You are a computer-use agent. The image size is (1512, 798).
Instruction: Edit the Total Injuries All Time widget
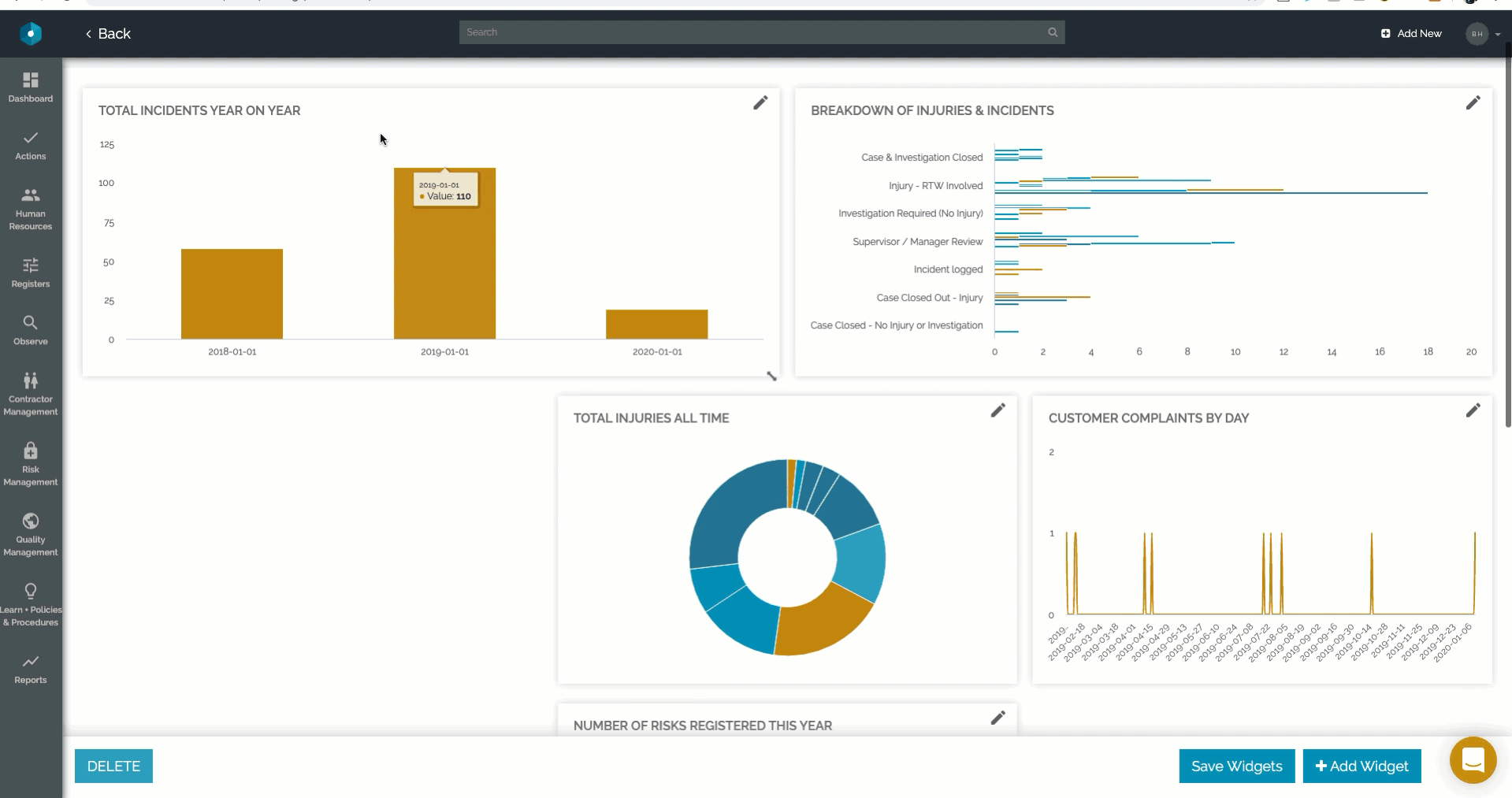997,410
